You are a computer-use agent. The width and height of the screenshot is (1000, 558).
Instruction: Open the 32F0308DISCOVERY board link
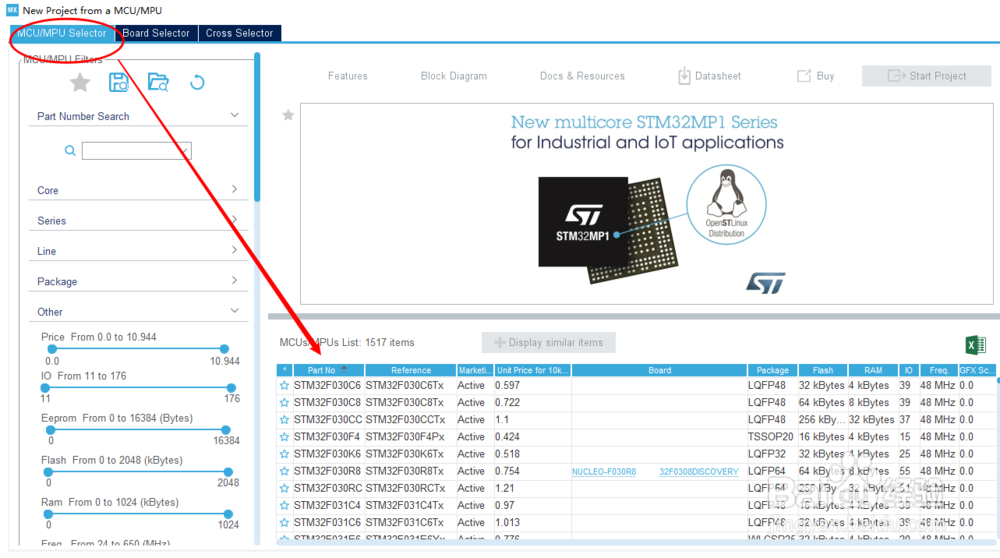tap(698, 472)
